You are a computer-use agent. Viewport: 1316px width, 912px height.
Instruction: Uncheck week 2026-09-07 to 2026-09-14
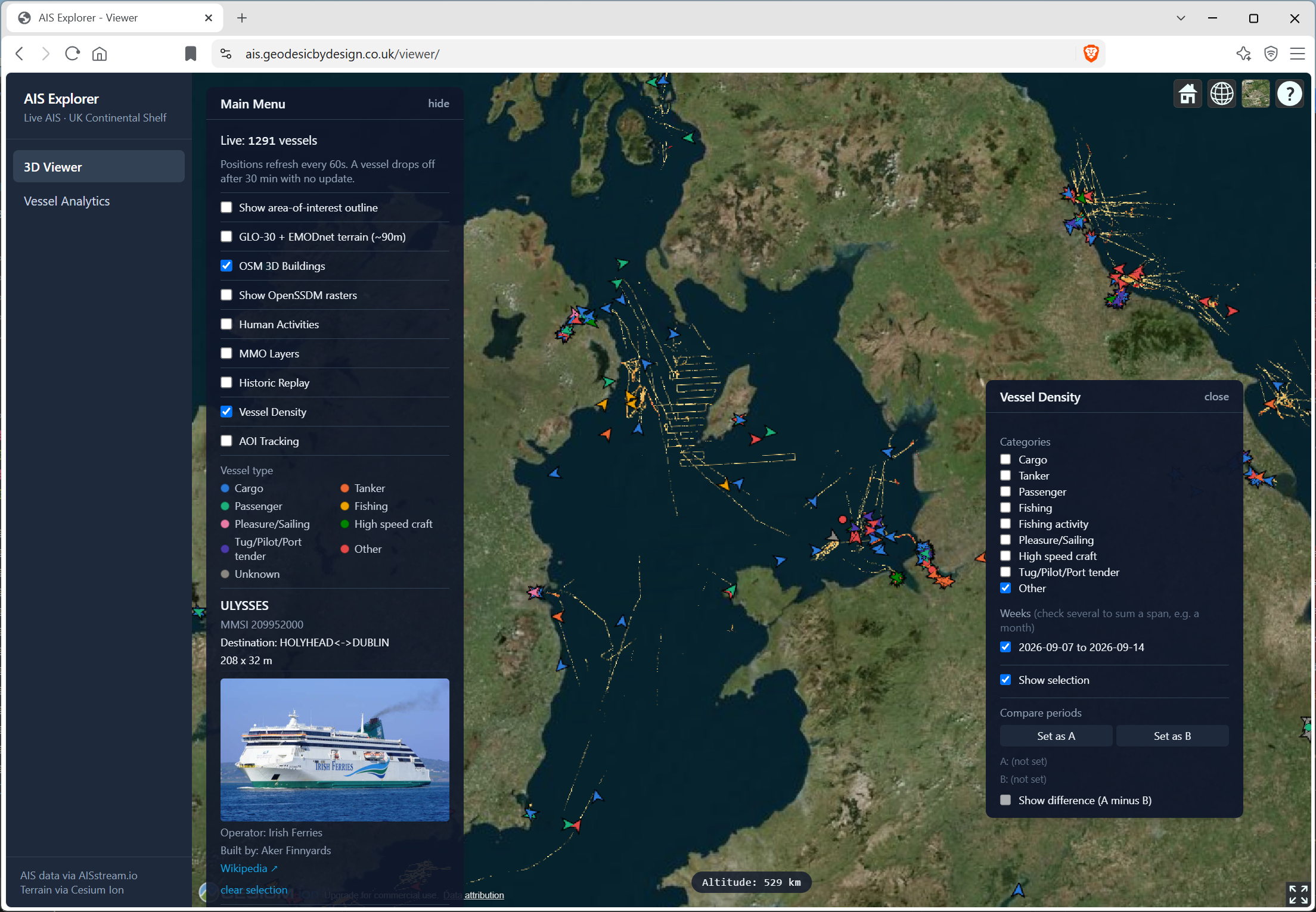coord(1005,647)
